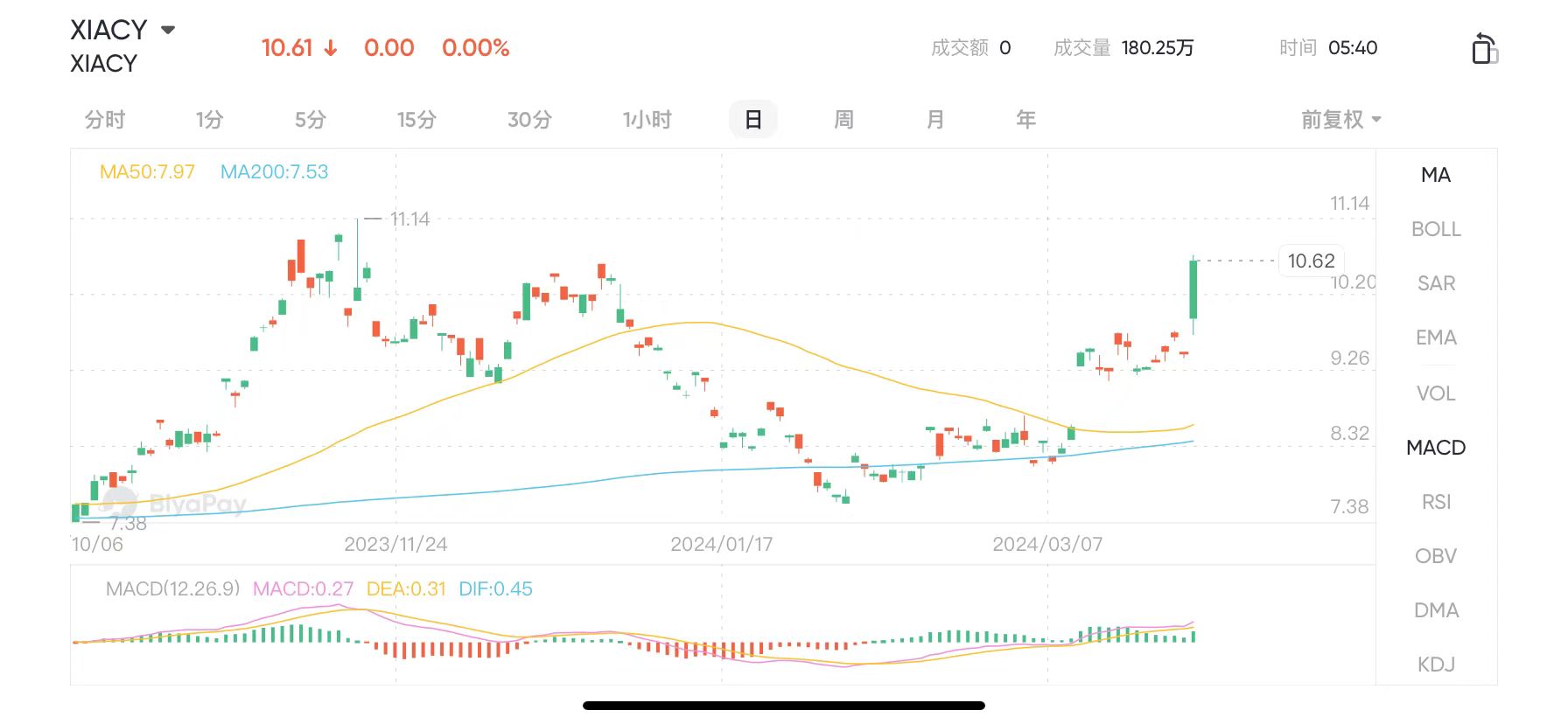Switch to the 1小时 chart interval
The height and width of the screenshot is (724, 1568).
coord(647,120)
